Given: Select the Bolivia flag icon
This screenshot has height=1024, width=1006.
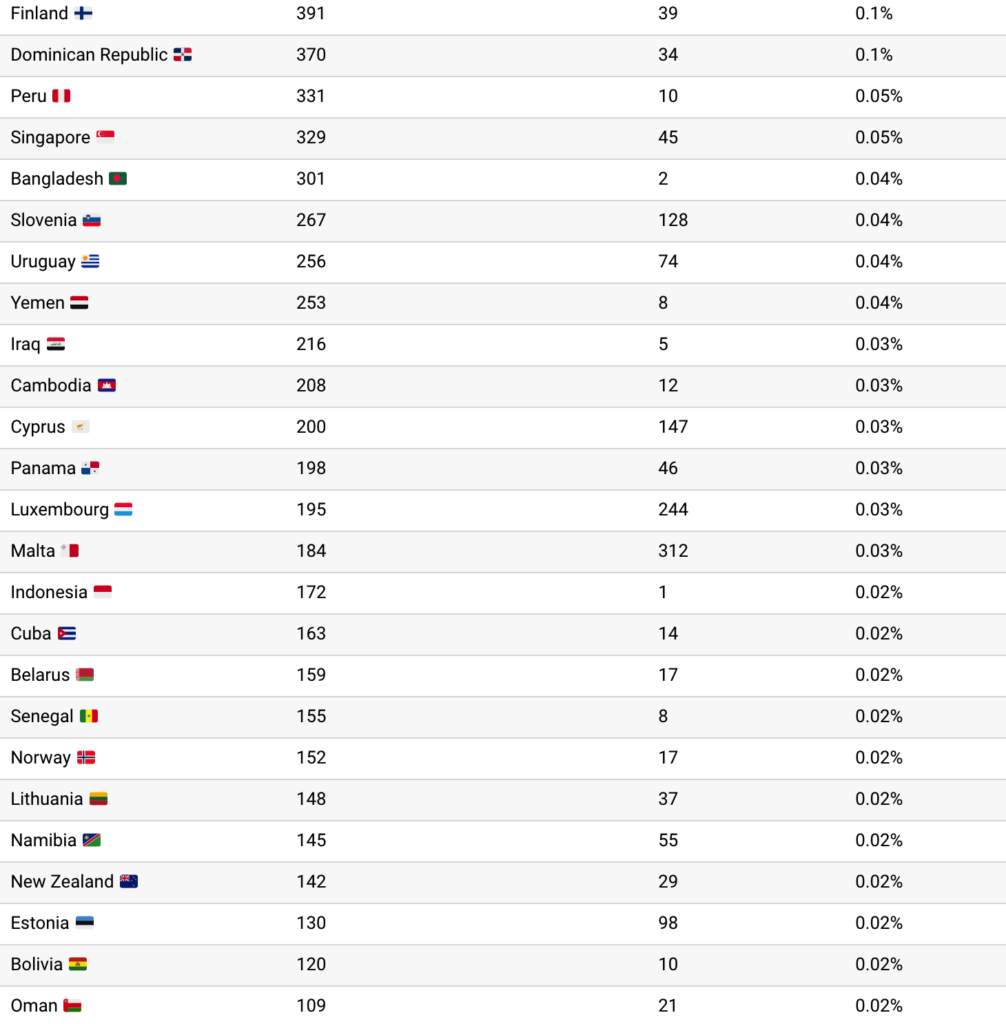Looking at the screenshot, I should pyautogui.click(x=77, y=965).
